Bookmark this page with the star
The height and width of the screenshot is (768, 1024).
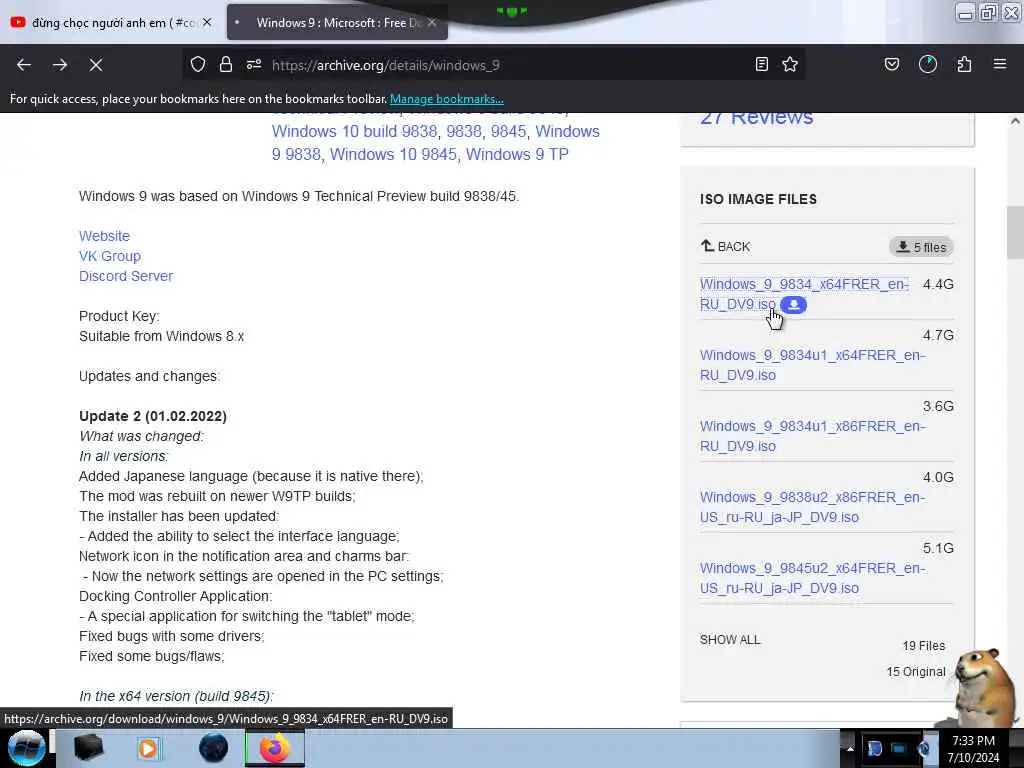(790, 65)
